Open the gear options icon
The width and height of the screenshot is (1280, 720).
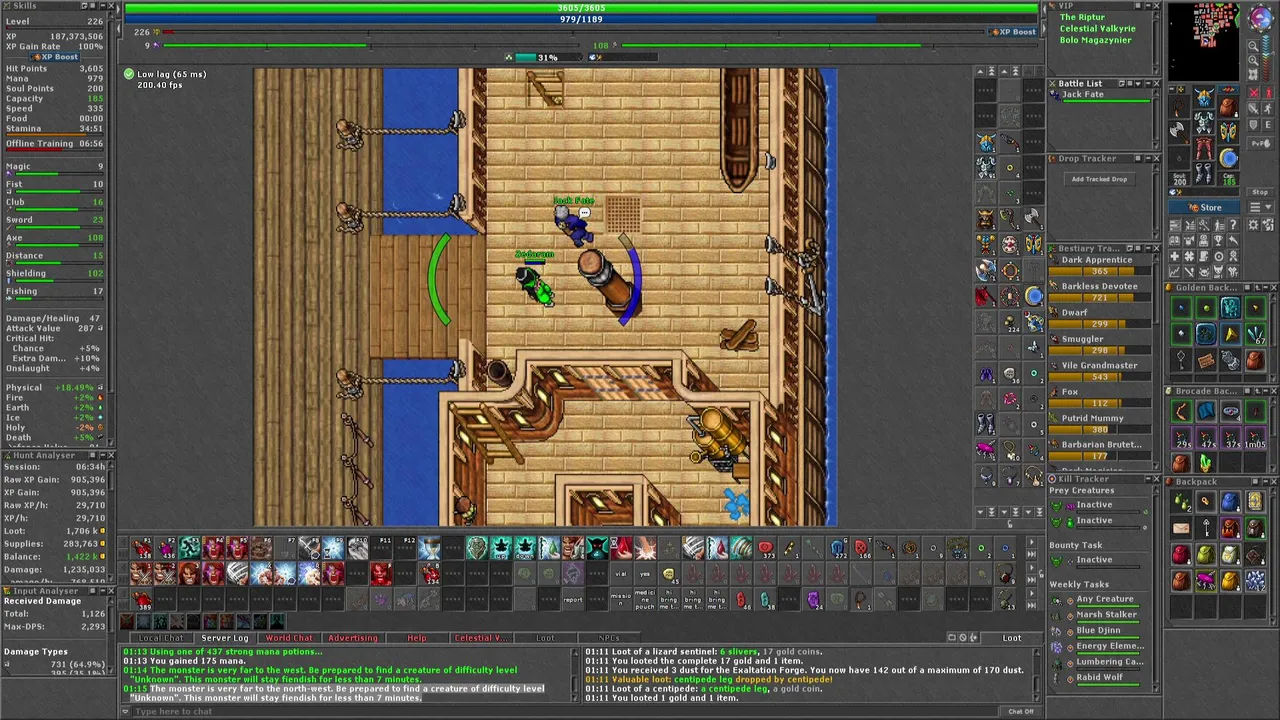[x=1253, y=224]
